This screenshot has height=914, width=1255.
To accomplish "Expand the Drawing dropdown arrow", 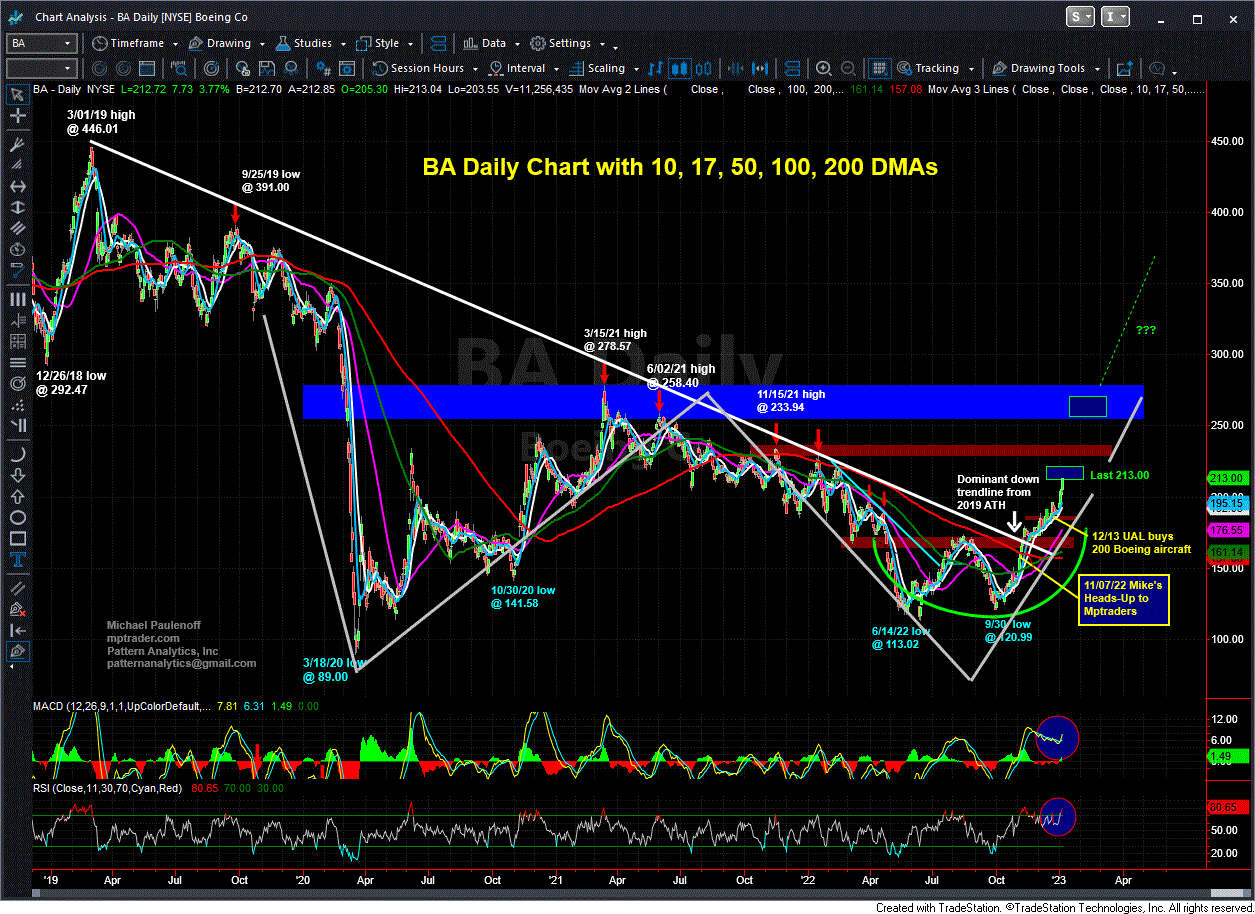I will [262, 44].
